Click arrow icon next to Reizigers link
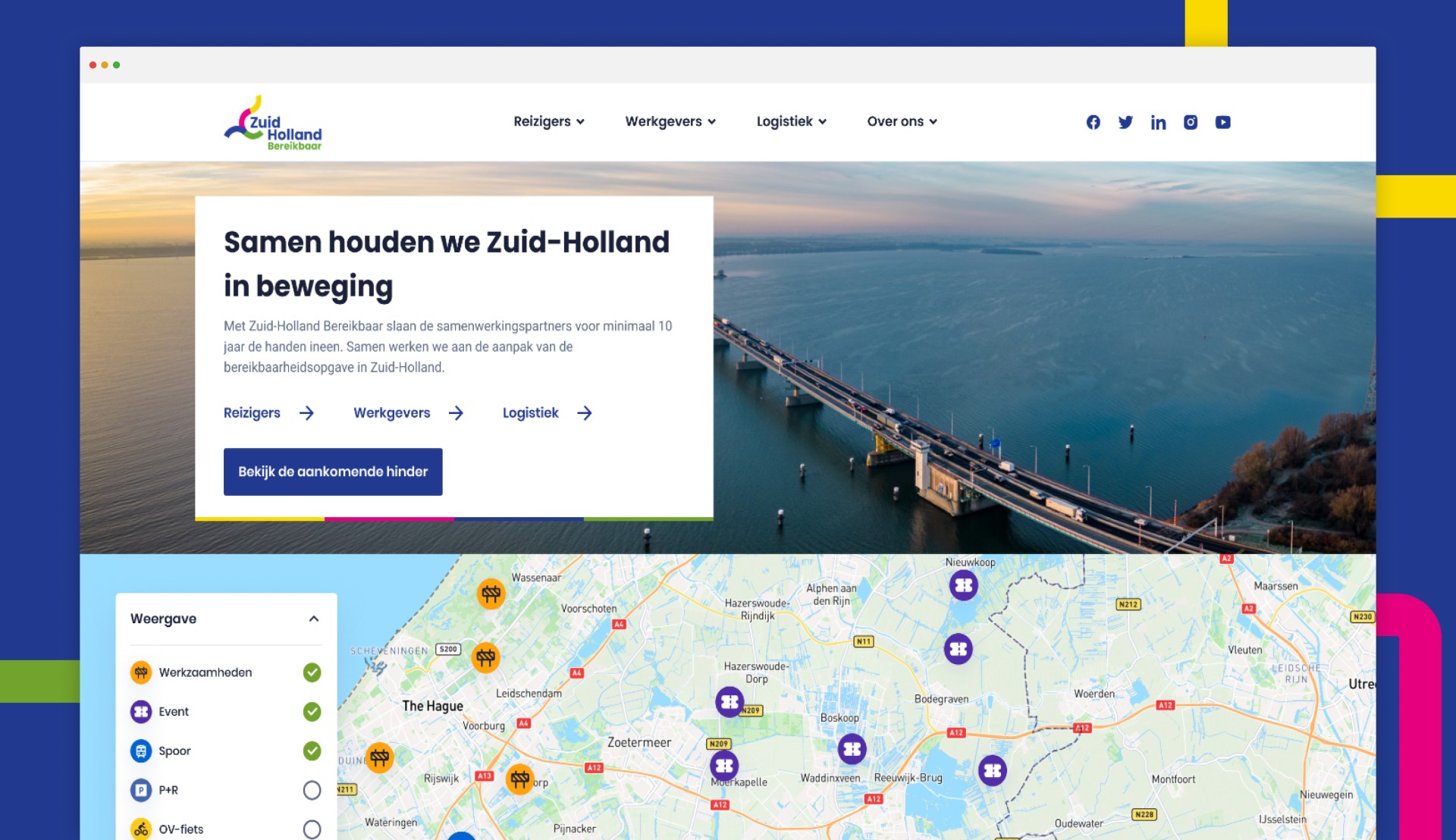1456x840 pixels. [x=306, y=413]
